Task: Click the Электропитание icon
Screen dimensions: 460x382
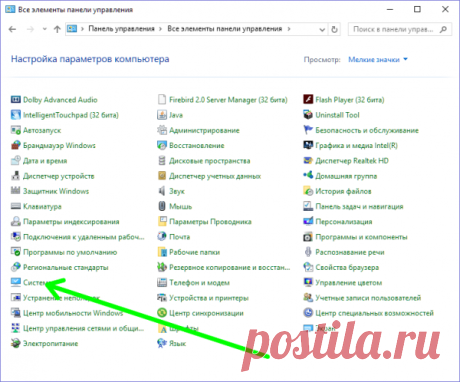Action: 16,343
